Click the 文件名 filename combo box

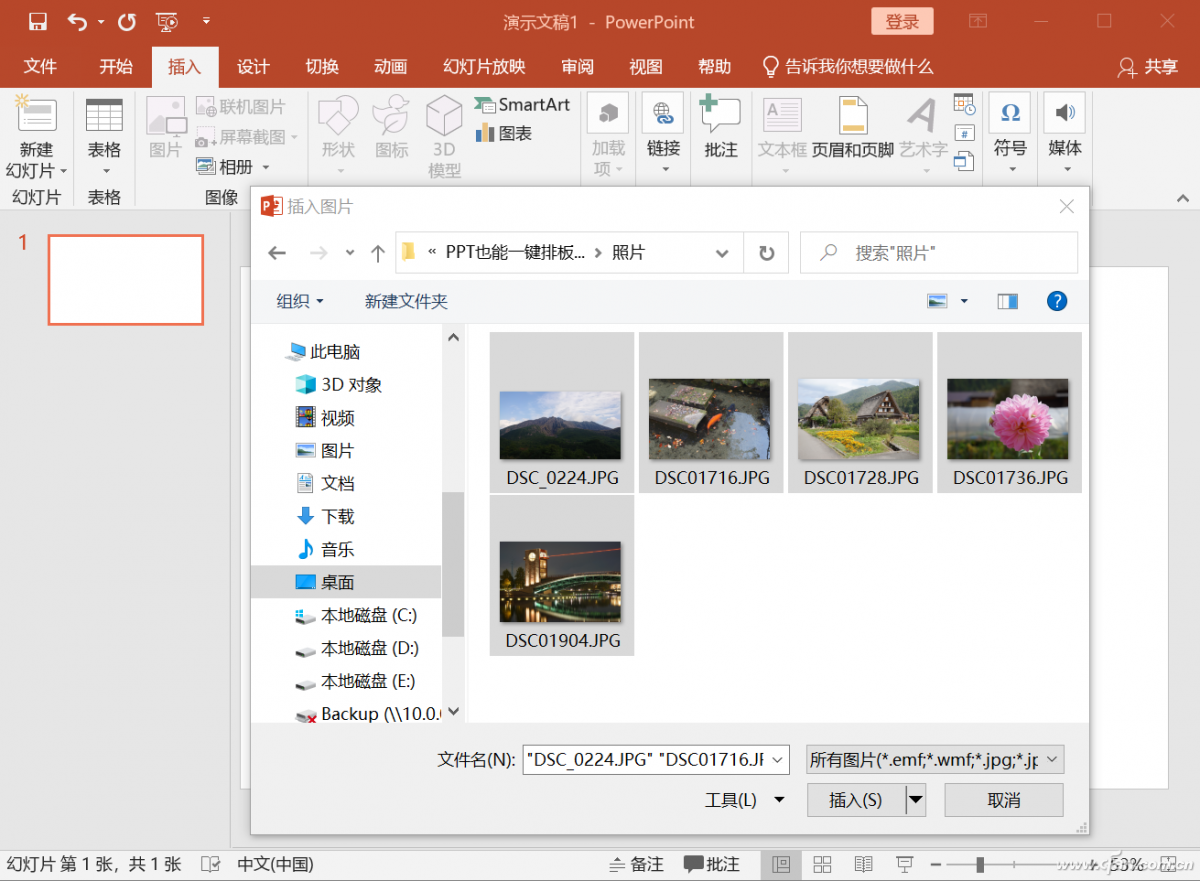point(656,759)
